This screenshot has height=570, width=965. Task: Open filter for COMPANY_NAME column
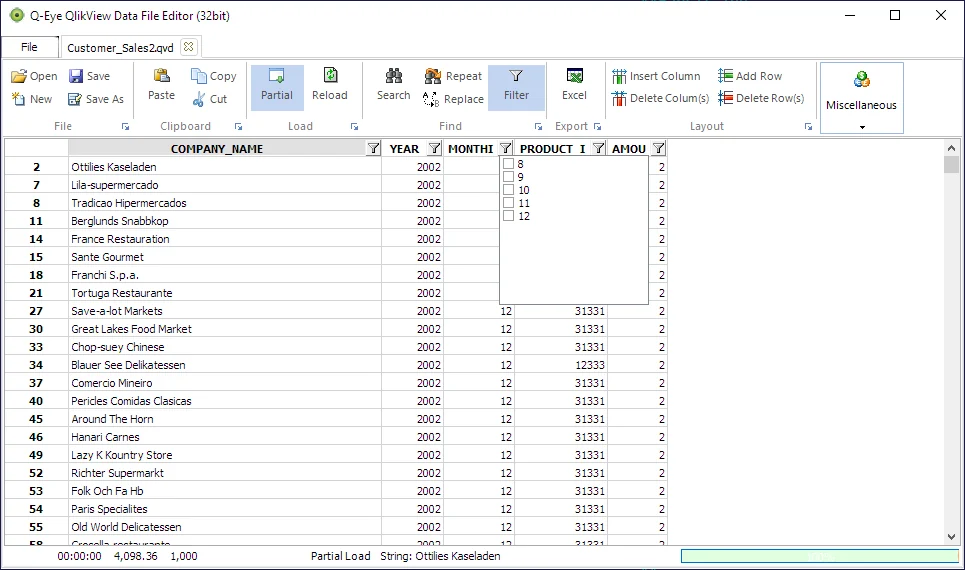pos(373,148)
